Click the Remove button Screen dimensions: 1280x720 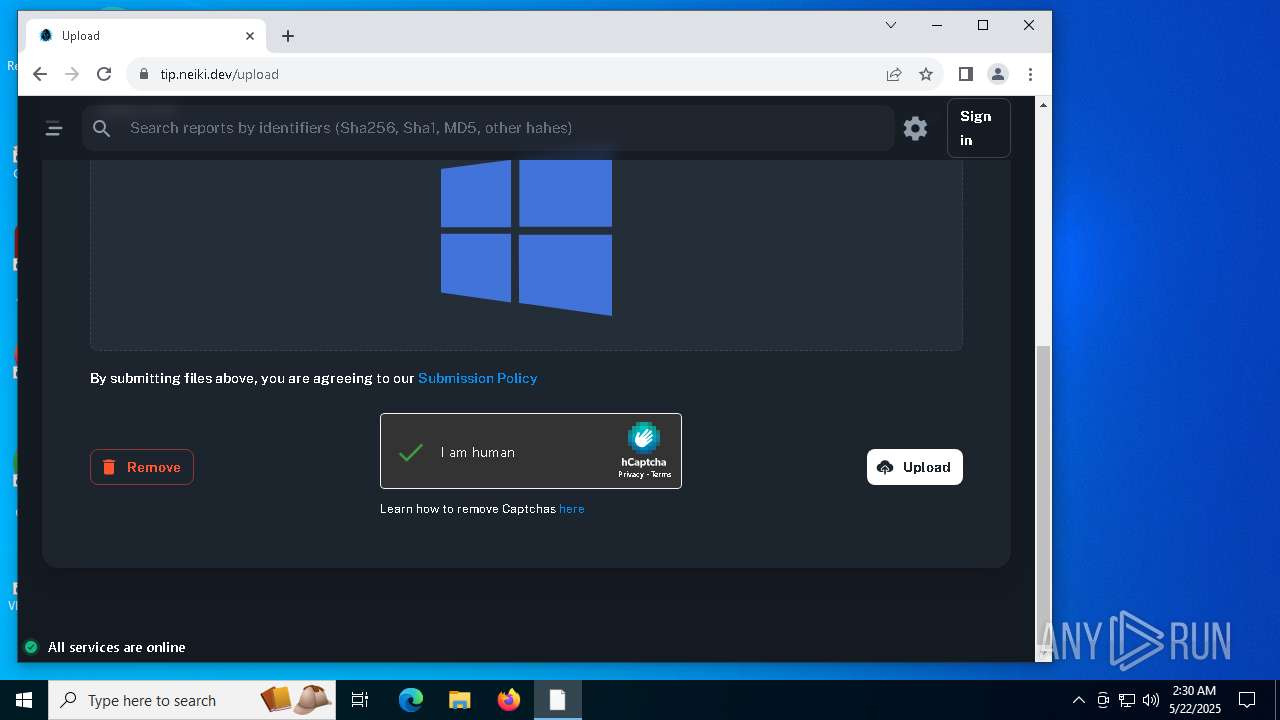pyautogui.click(x=142, y=467)
